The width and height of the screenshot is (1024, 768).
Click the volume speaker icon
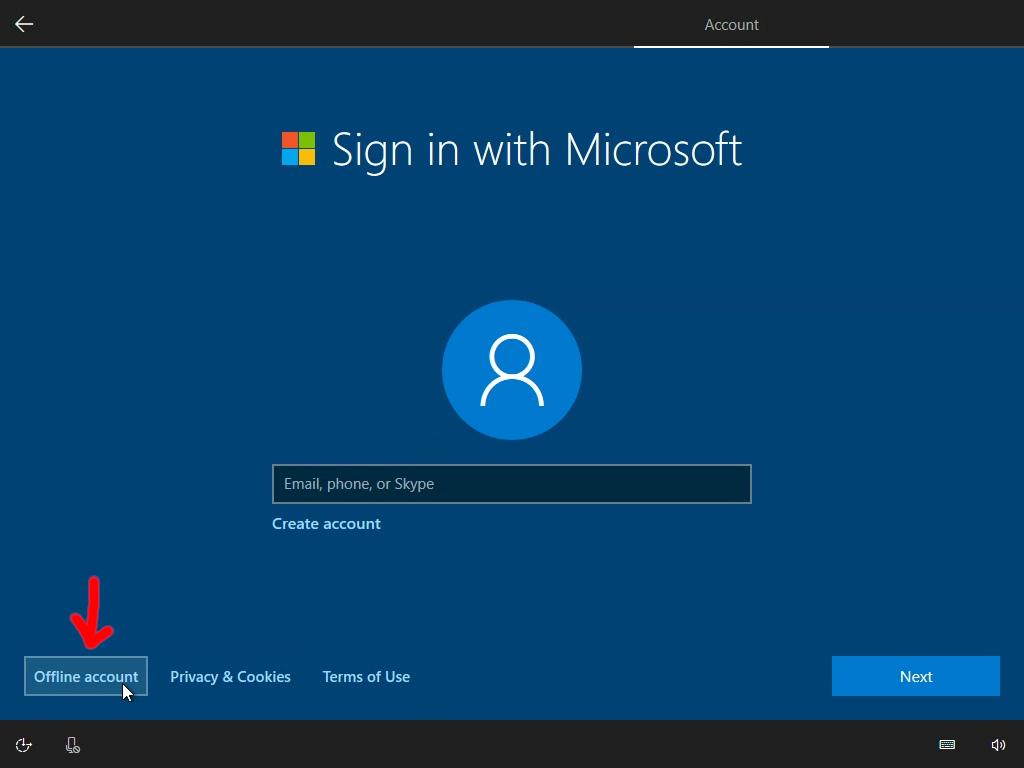click(x=998, y=745)
